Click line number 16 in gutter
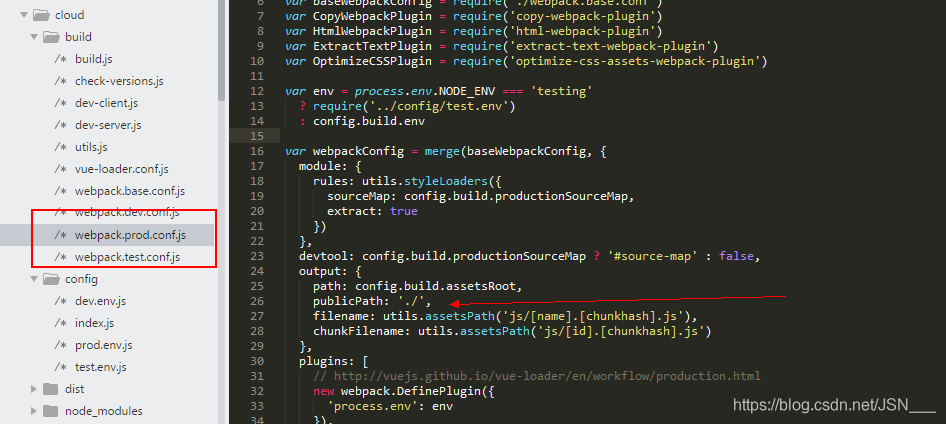The height and width of the screenshot is (424, 946). point(256,151)
